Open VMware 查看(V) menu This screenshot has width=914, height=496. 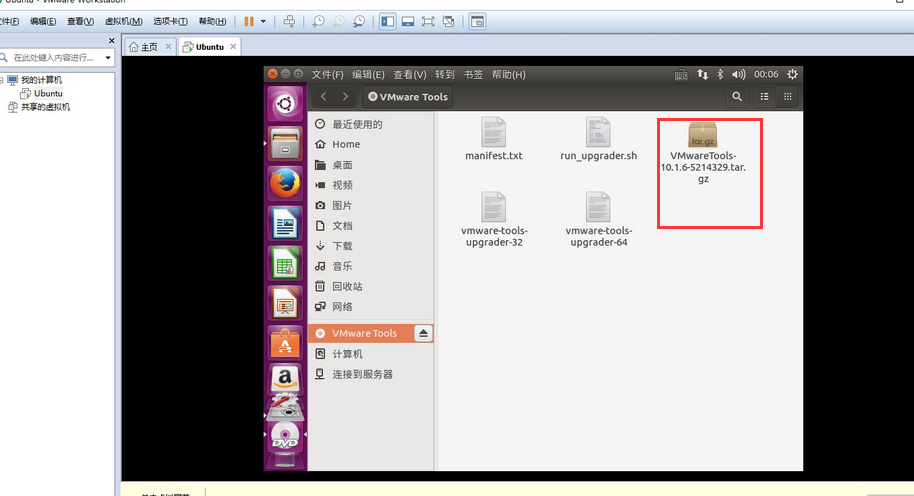[80, 22]
